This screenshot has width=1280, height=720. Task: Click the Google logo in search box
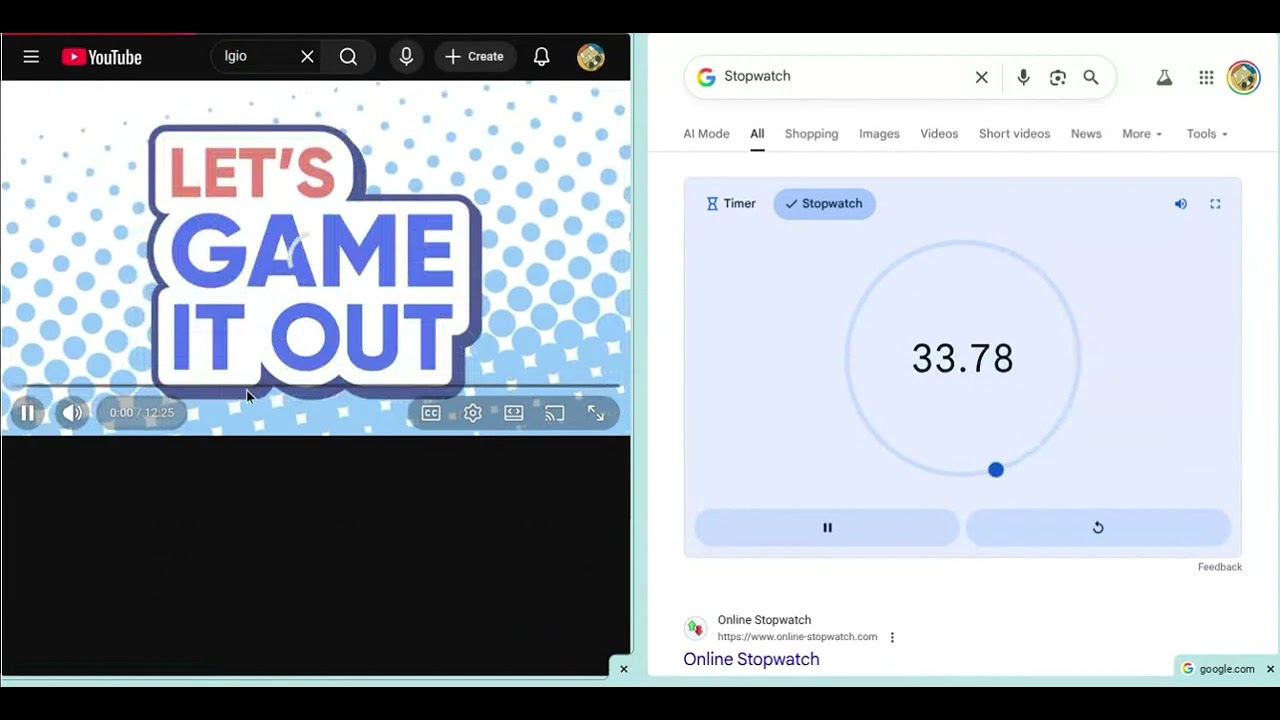tap(707, 77)
